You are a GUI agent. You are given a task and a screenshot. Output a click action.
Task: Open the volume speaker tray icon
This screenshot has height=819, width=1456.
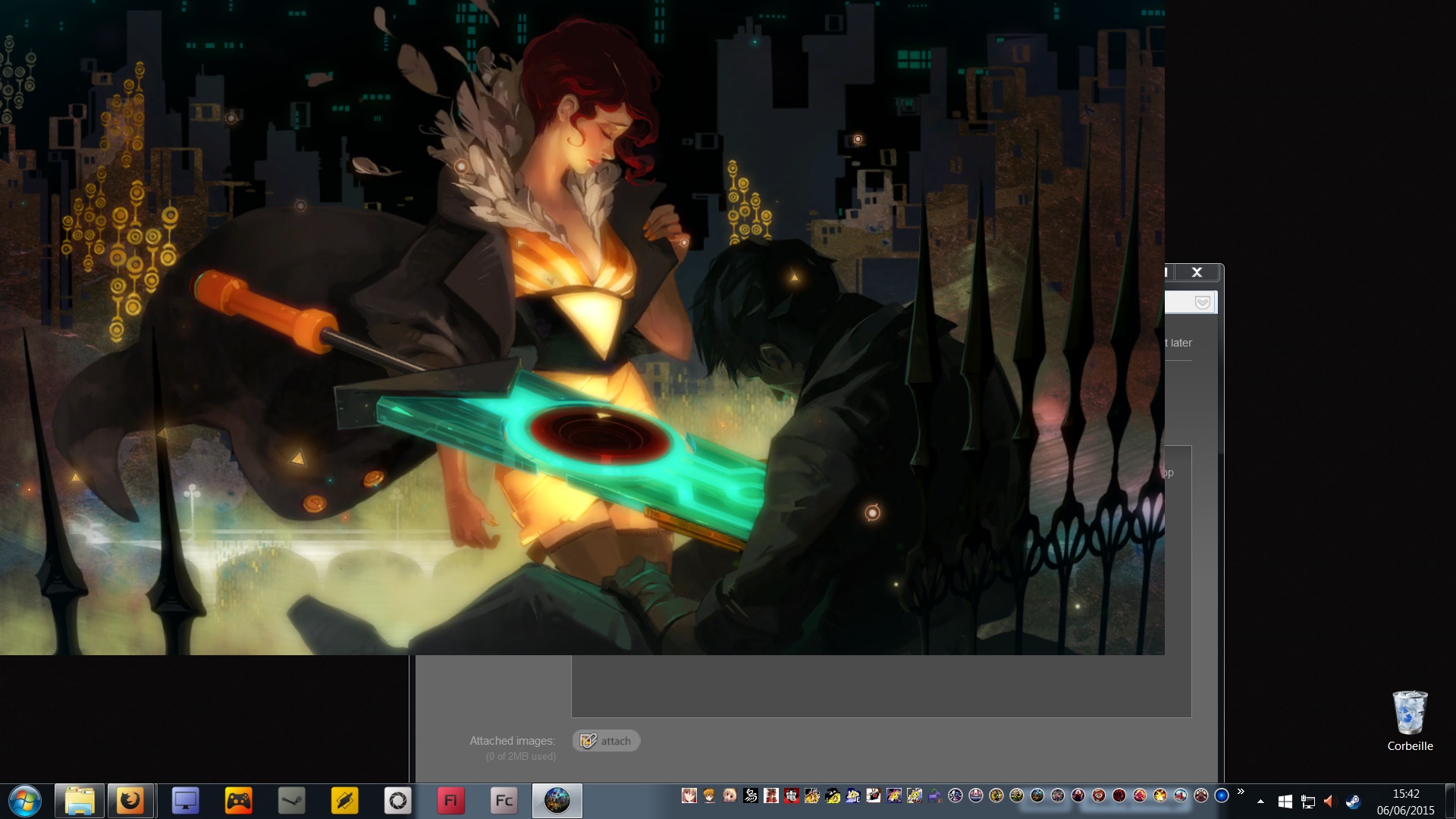(1329, 802)
